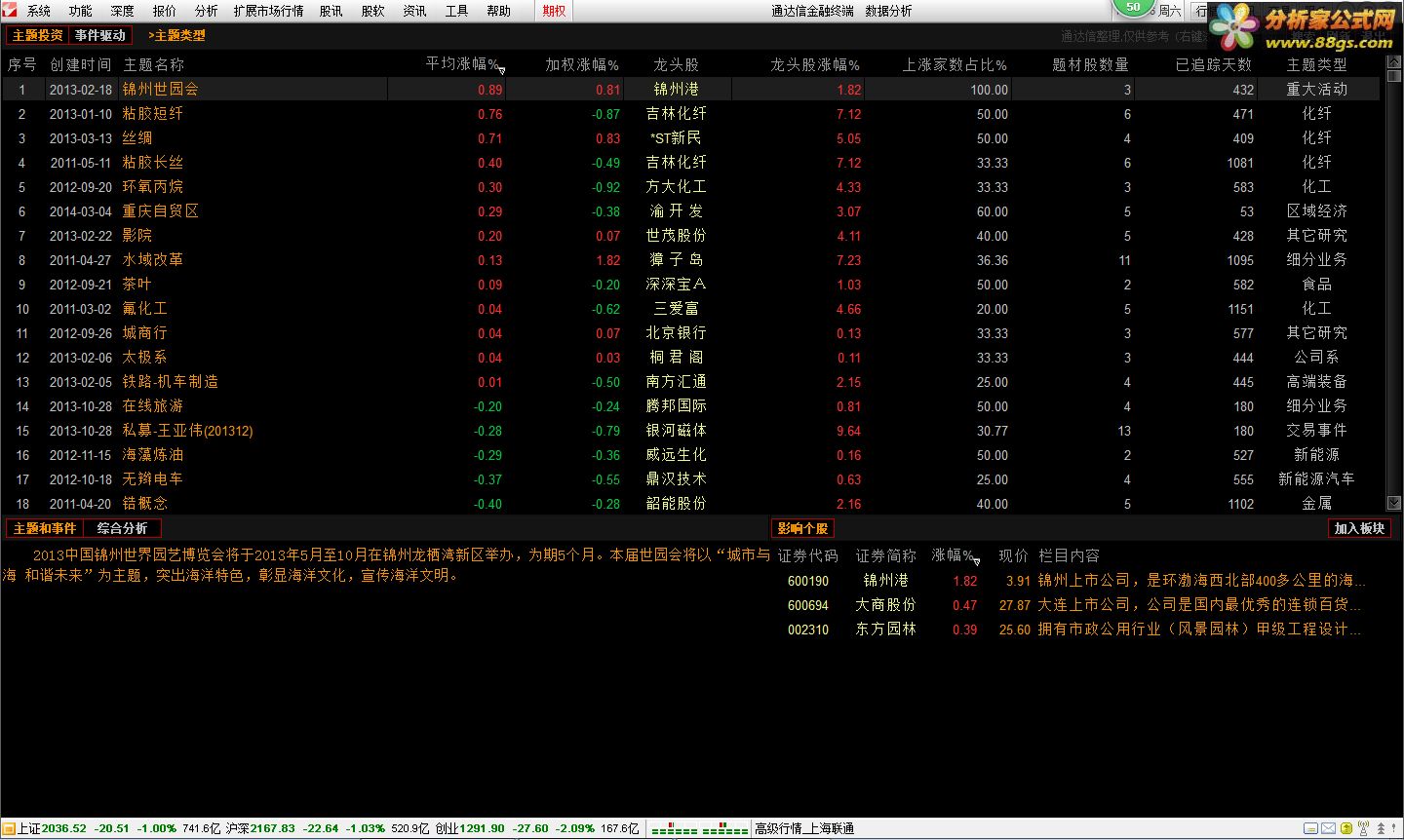Click the 加入板块 button
This screenshot has width=1404, height=840.
click(x=1359, y=528)
